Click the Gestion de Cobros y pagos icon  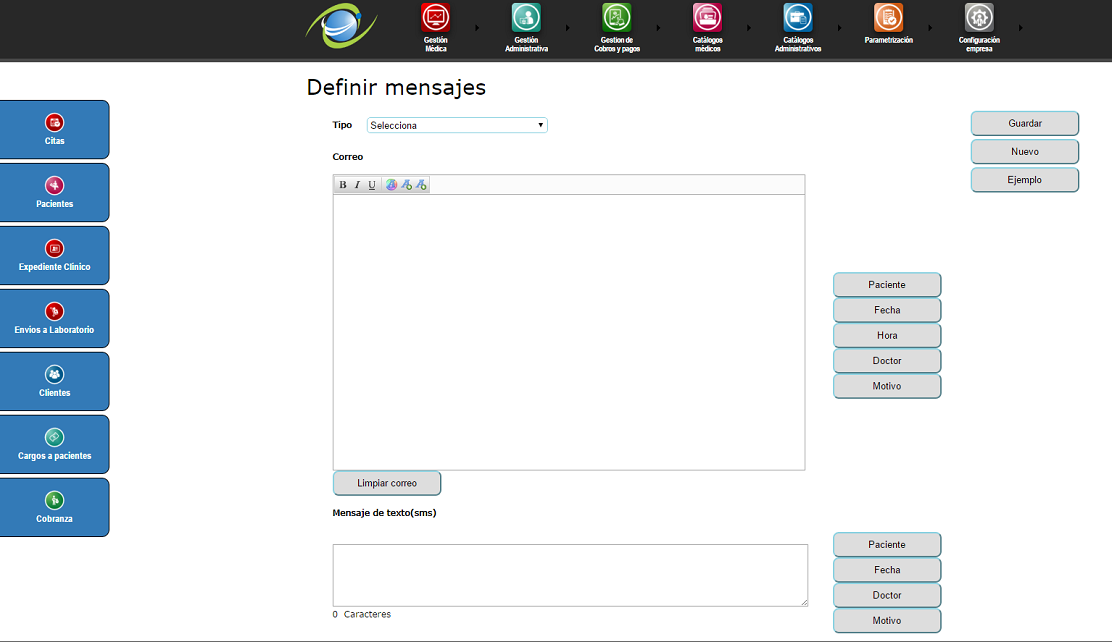pos(616,18)
